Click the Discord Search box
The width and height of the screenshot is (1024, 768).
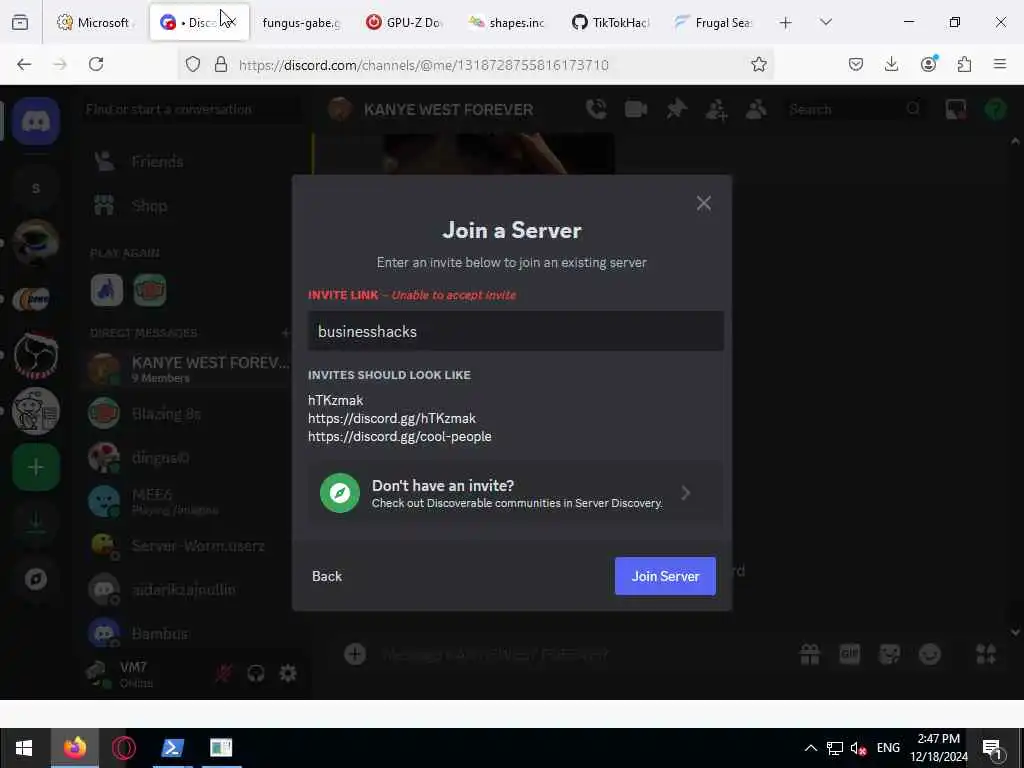pyautogui.click(x=856, y=109)
